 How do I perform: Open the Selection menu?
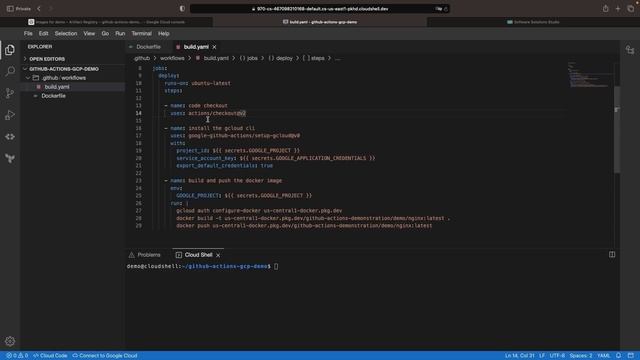[x=66, y=33]
